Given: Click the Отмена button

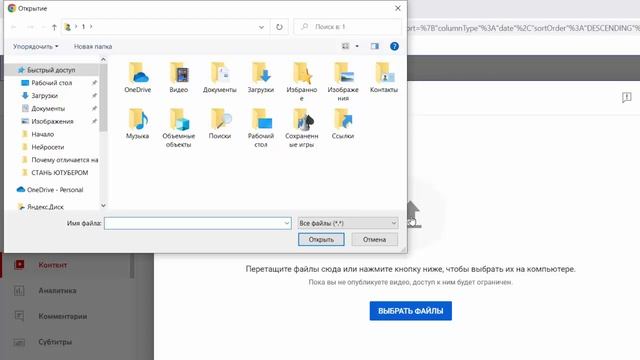Looking at the screenshot, I should coord(375,240).
